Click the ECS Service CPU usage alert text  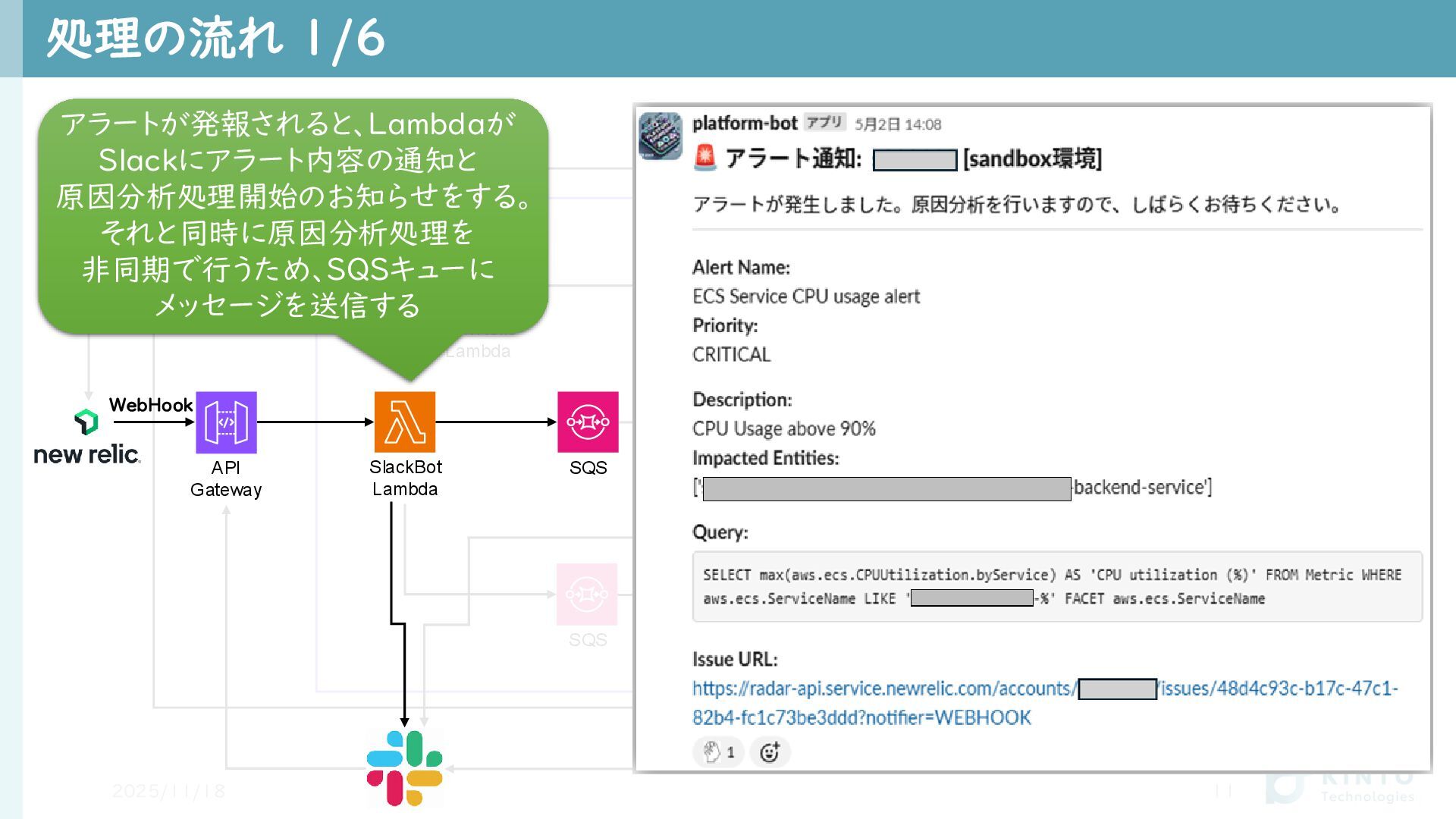tap(805, 297)
